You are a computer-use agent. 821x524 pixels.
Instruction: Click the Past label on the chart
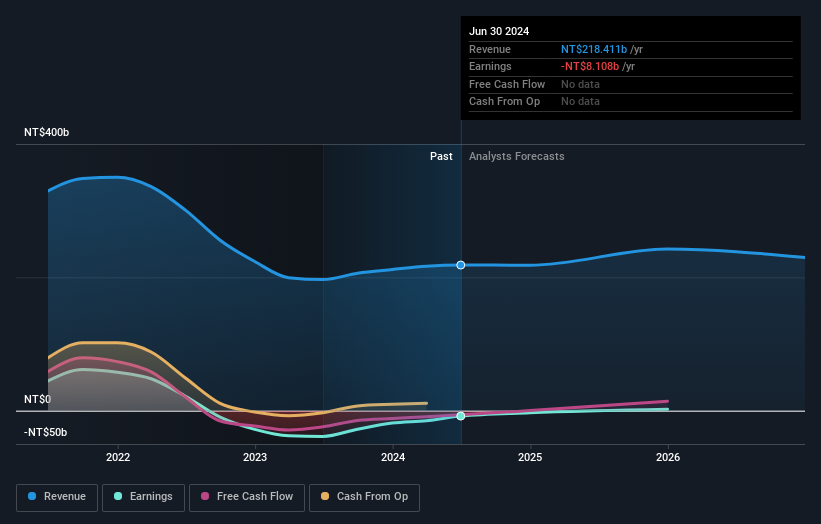[x=441, y=157]
